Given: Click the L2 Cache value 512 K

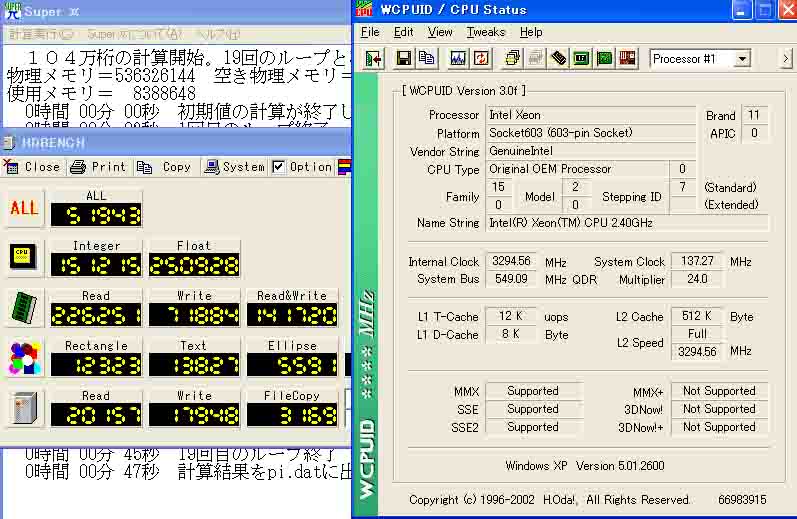Looking at the screenshot, I should [697, 316].
